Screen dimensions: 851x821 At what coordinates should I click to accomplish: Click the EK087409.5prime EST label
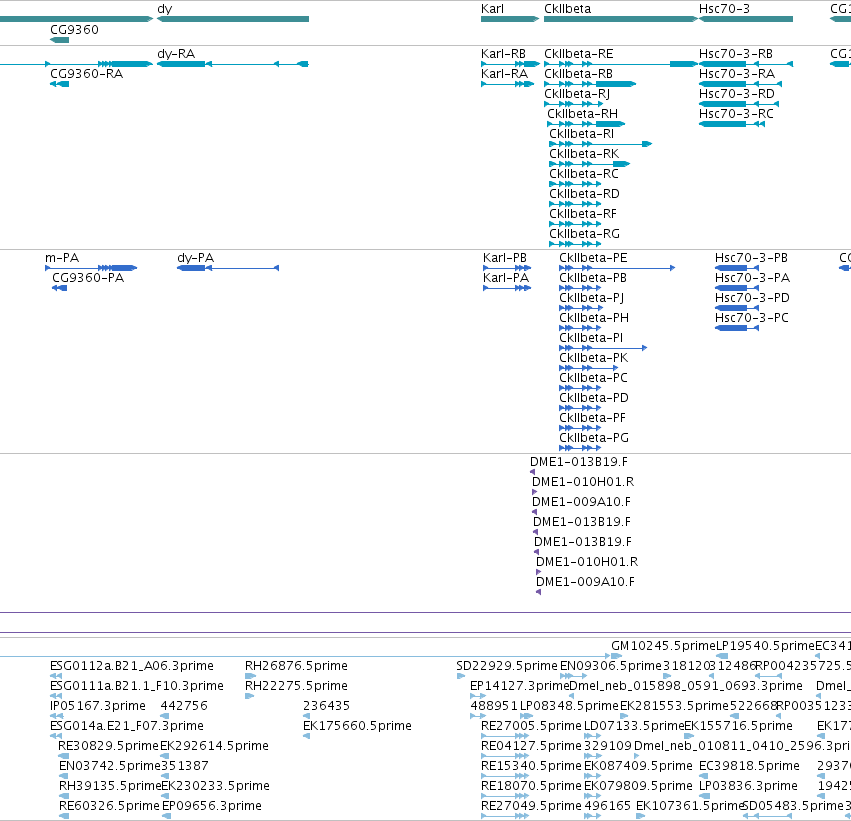pos(638,766)
